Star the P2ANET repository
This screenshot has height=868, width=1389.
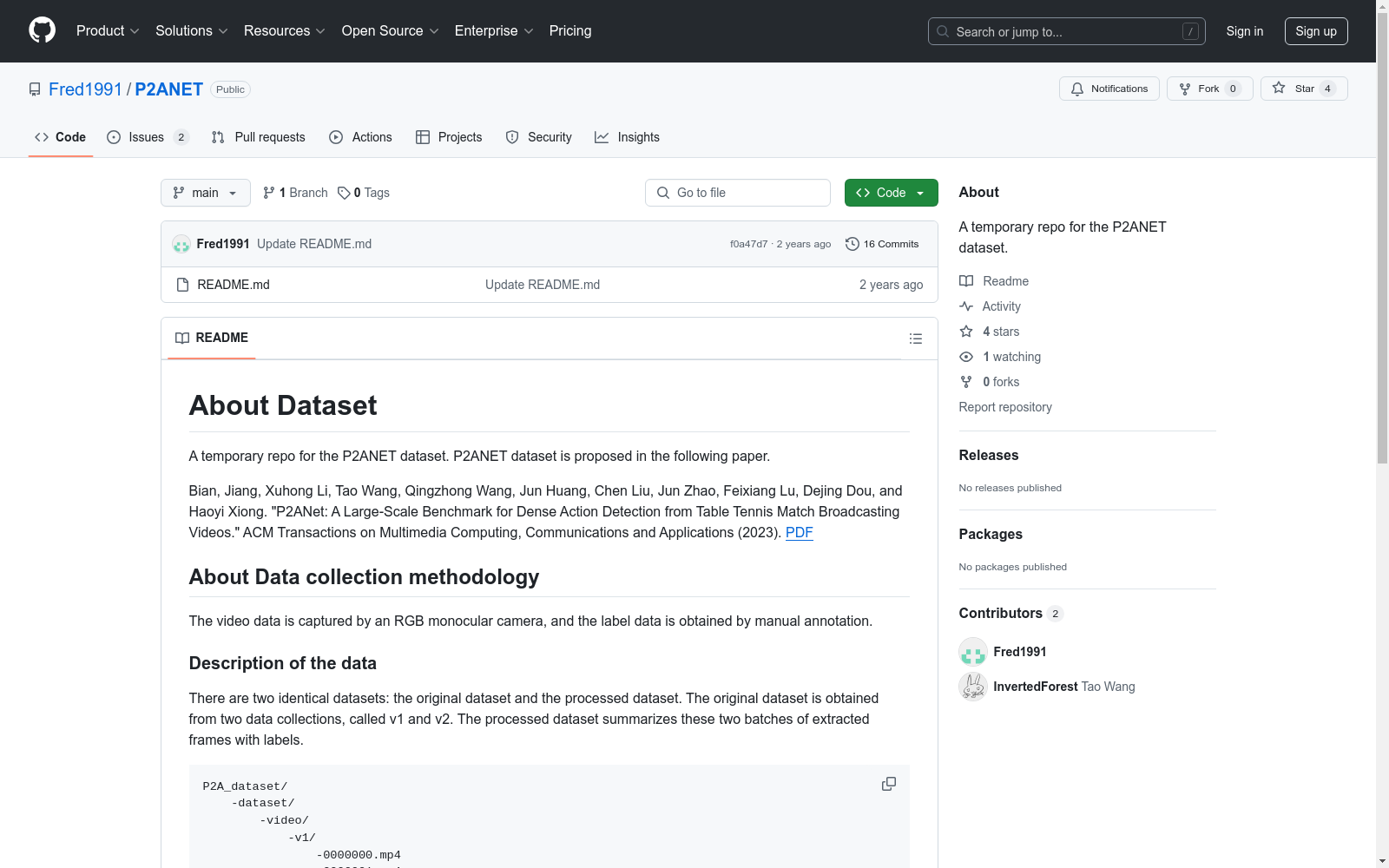click(x=1304, y=89)
